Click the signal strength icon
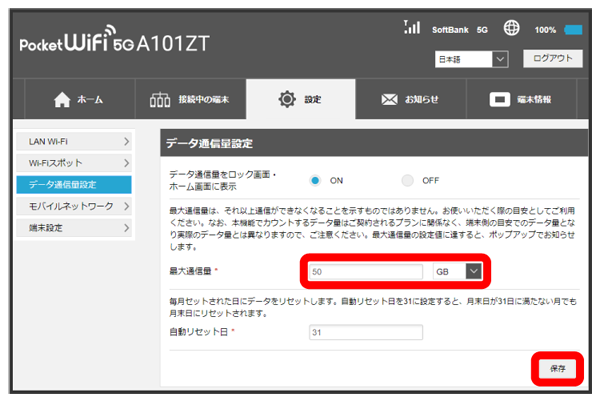 pos(411,28)
